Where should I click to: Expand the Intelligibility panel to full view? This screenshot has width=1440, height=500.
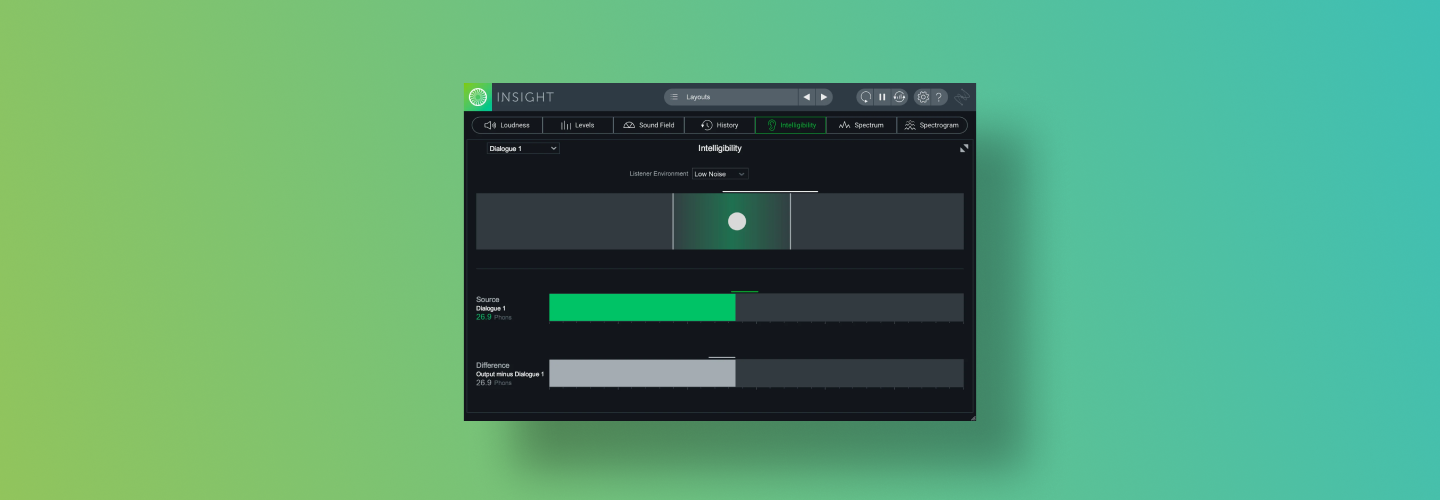point(964,148)
